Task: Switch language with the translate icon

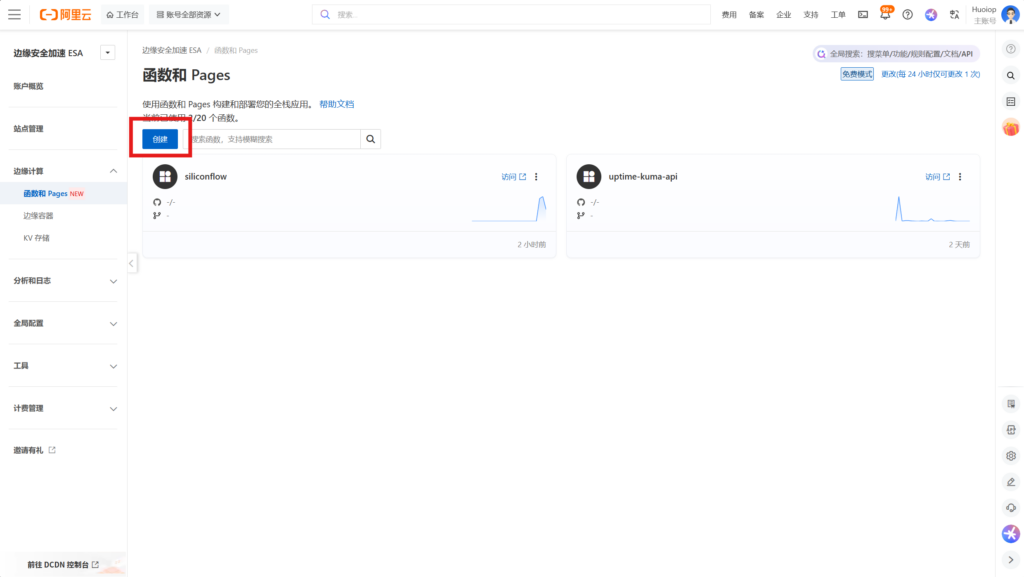Action: click(954, 15)
